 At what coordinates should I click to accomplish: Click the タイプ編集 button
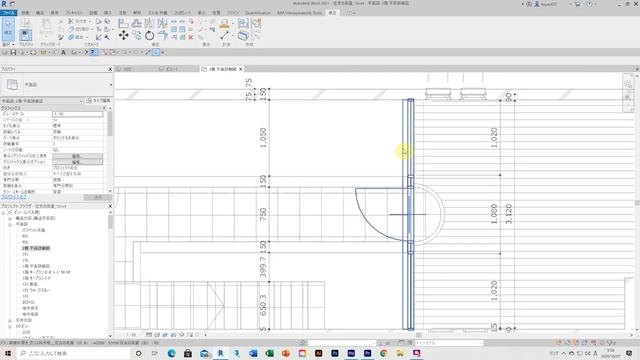98,101
